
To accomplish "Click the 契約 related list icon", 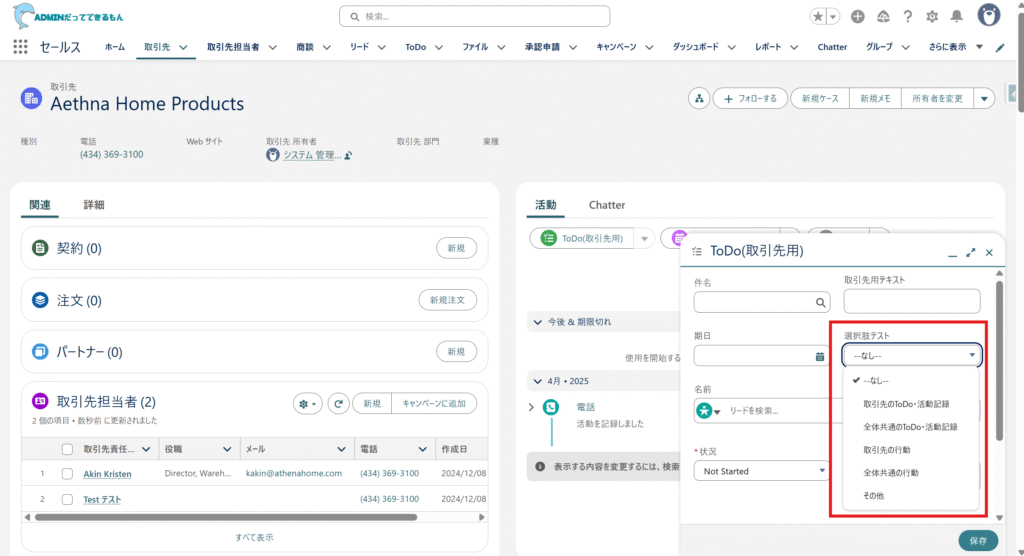I will click(x=40, y=248).
